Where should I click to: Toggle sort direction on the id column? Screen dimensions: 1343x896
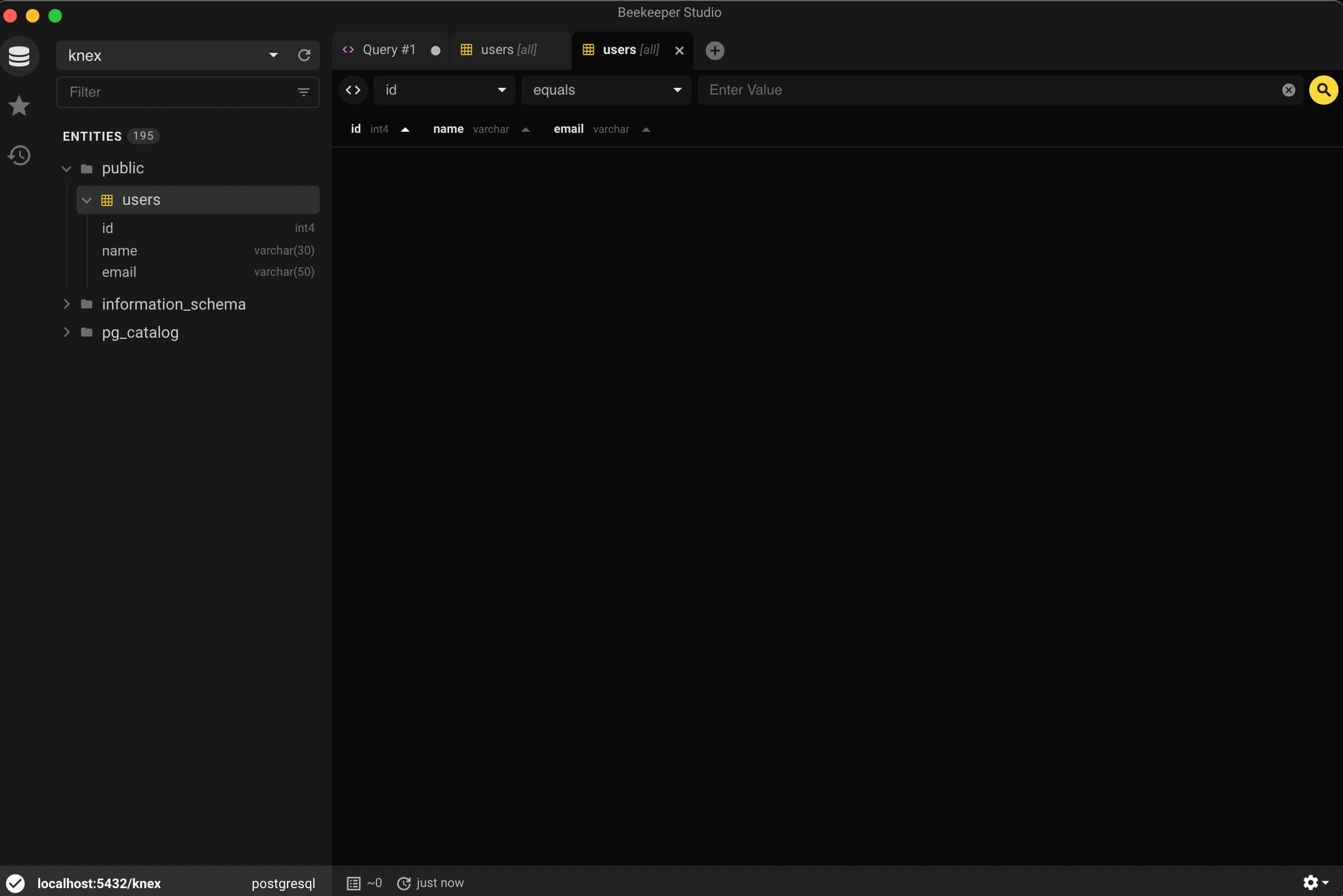pyautogui.click(x=405, y=129)
